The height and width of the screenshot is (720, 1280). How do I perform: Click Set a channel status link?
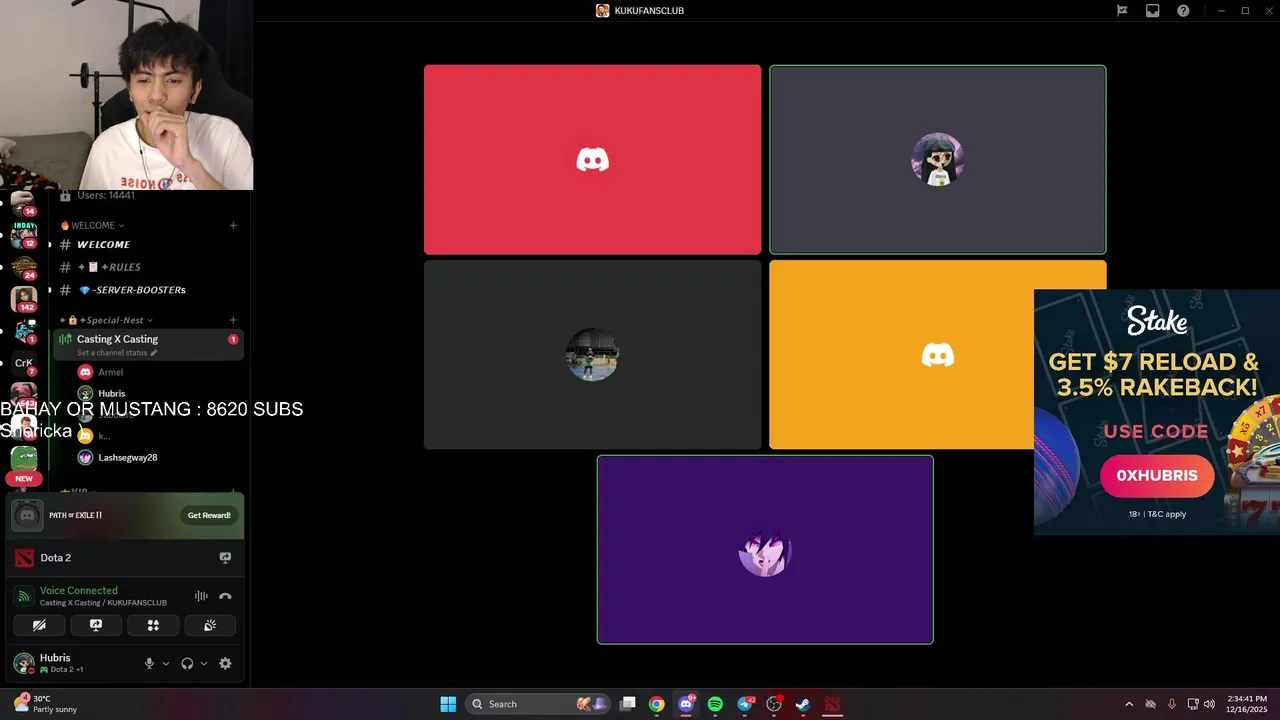pyautogui.click(x=117, y=353)
